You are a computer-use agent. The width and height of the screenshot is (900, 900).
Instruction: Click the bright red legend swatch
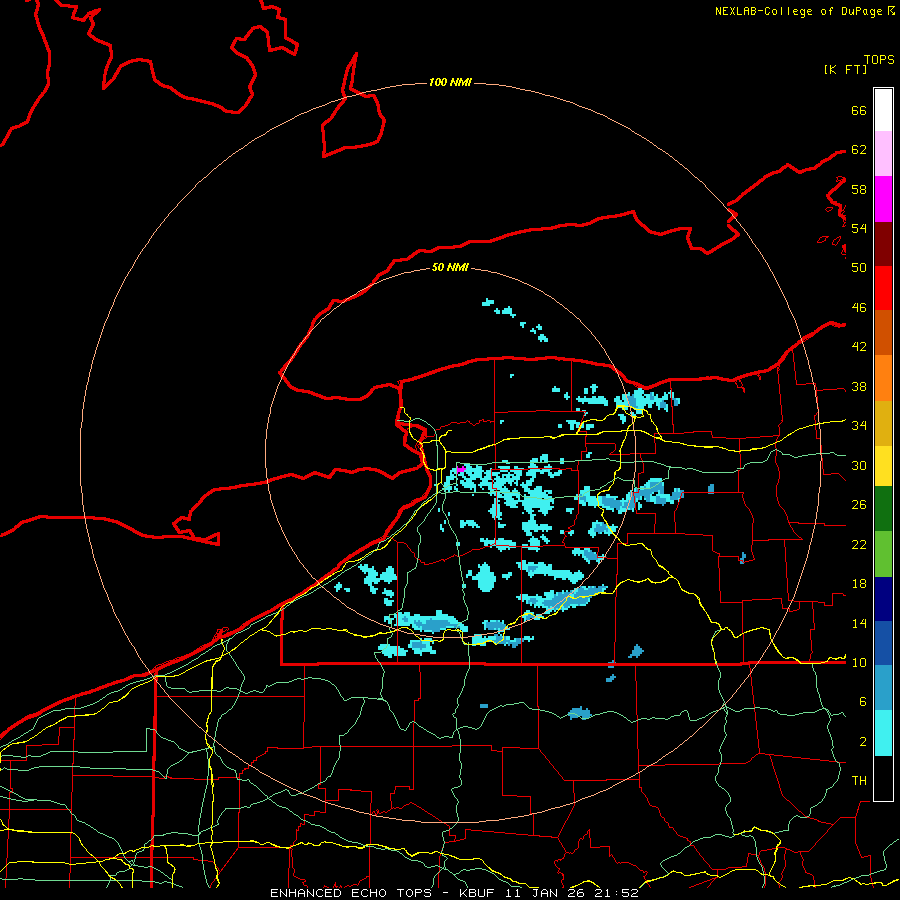[883, 288]
